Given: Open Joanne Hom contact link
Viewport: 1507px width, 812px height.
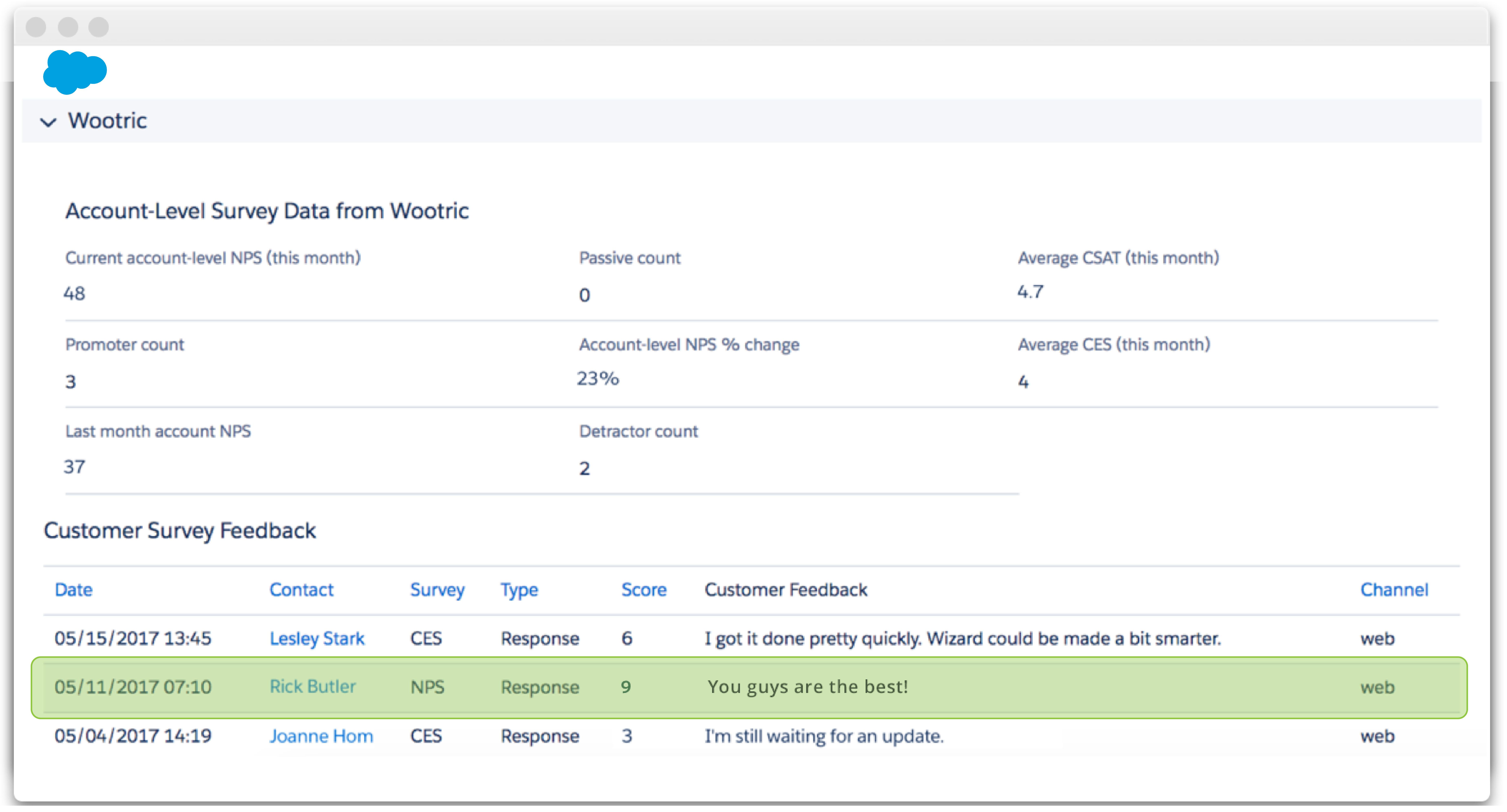Looking at the screenshot, I should click(x=321, y=736).
